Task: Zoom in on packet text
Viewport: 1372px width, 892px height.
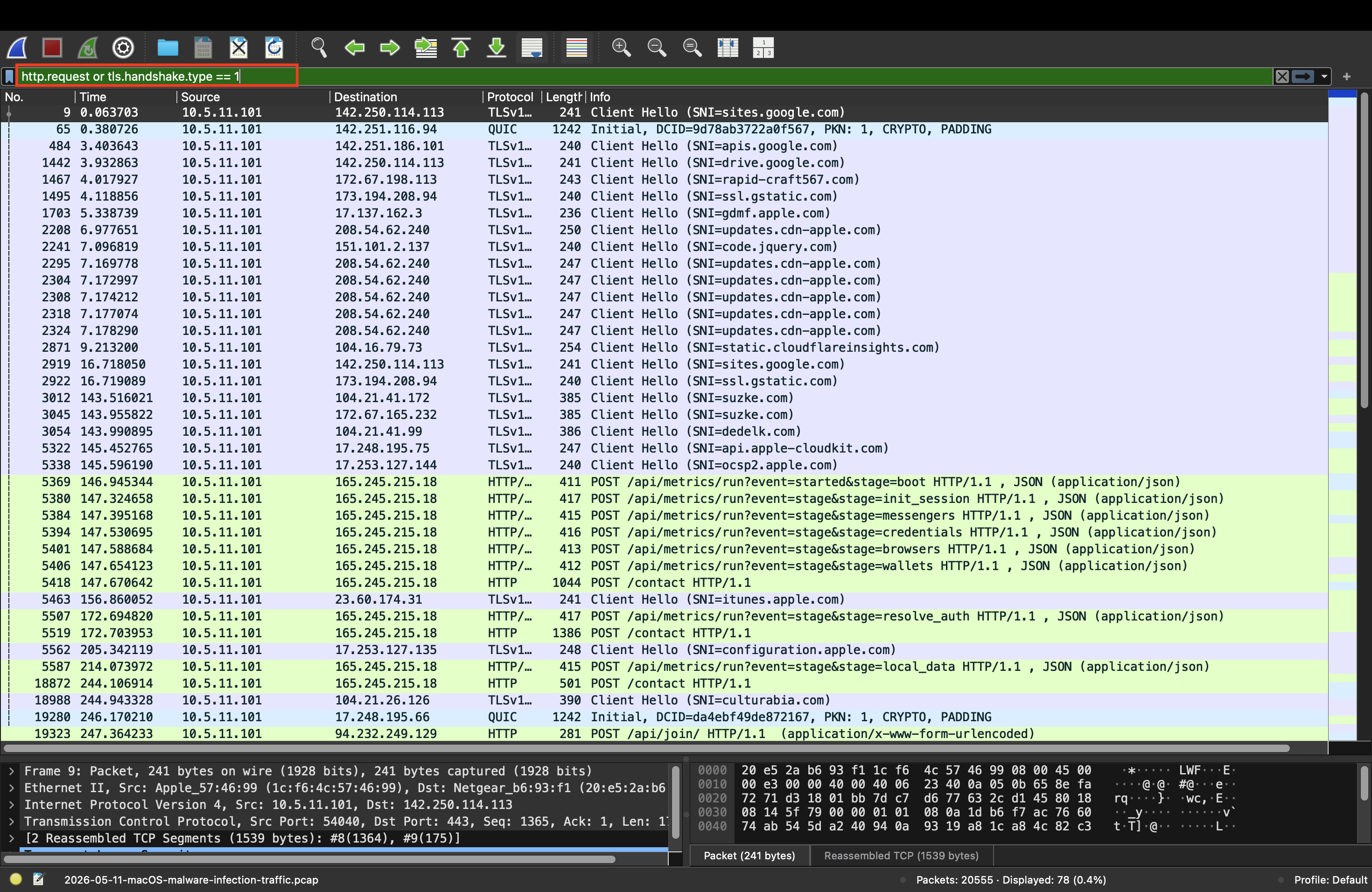Action: click(622, 47)
